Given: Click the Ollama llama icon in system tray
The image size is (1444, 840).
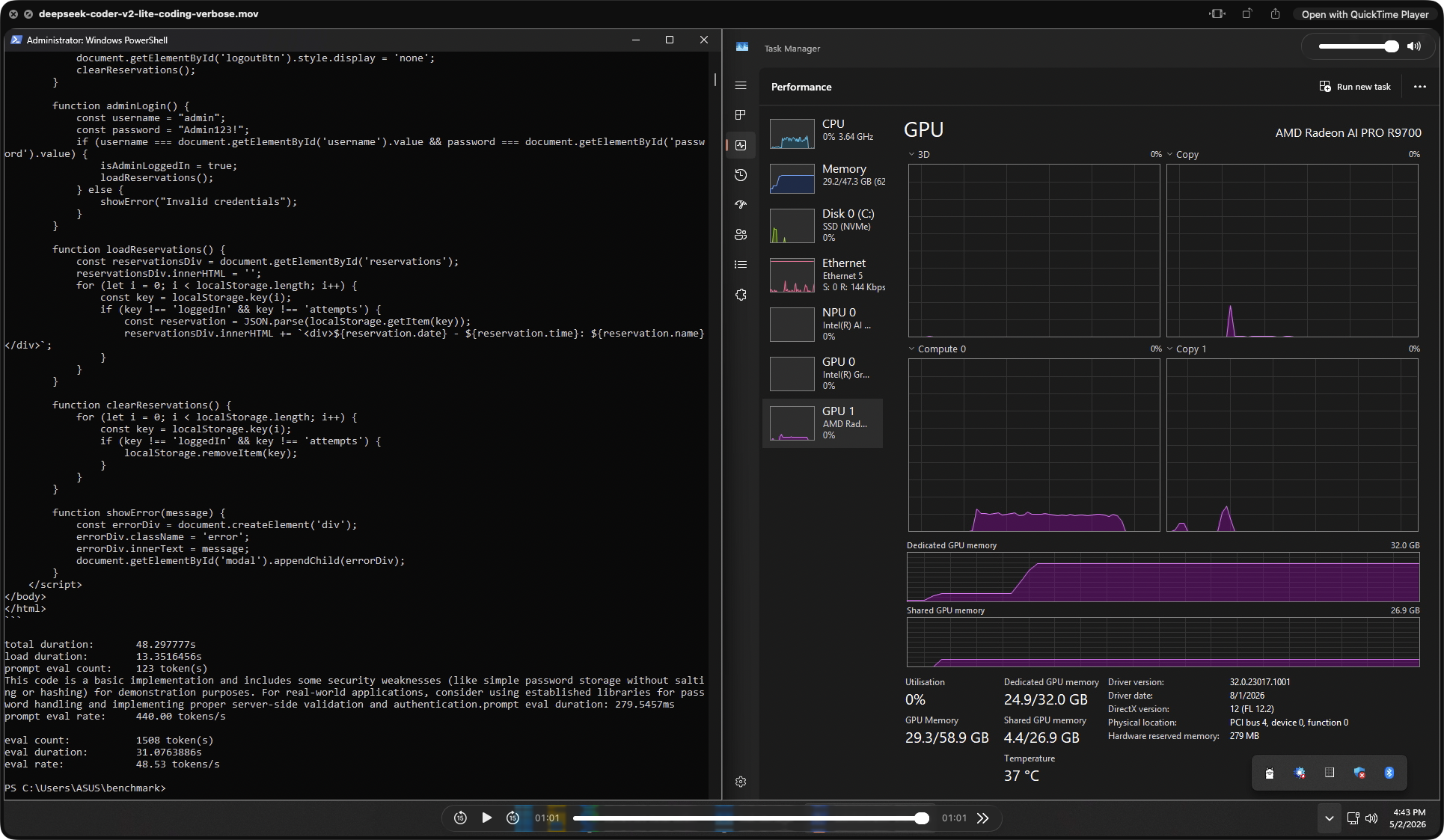Looking at the screenshot, I should click(x=1270, y=773).
